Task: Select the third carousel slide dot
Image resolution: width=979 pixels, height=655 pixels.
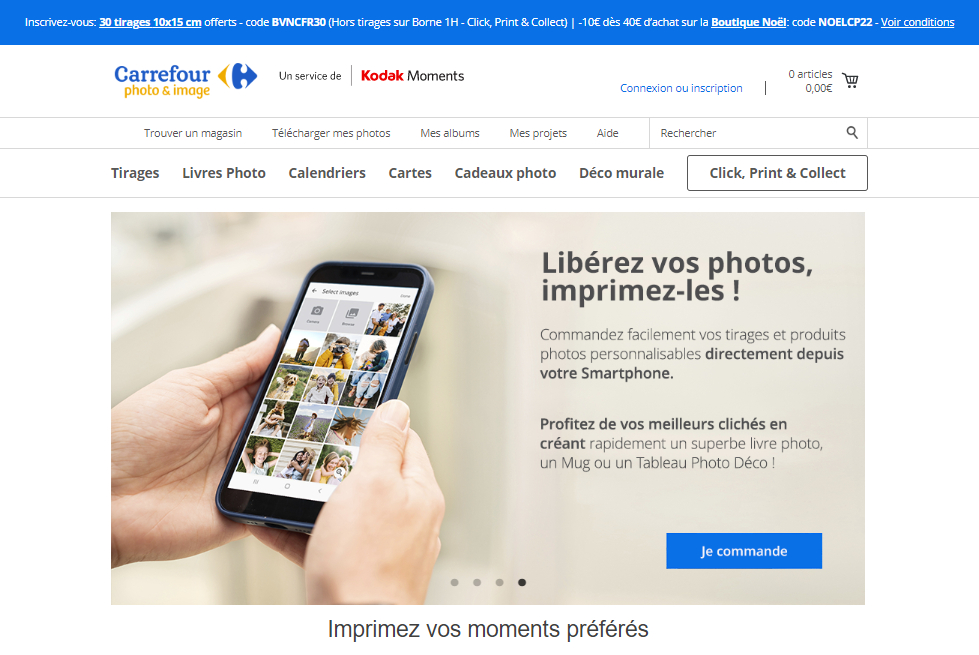Action: (499, 583)
